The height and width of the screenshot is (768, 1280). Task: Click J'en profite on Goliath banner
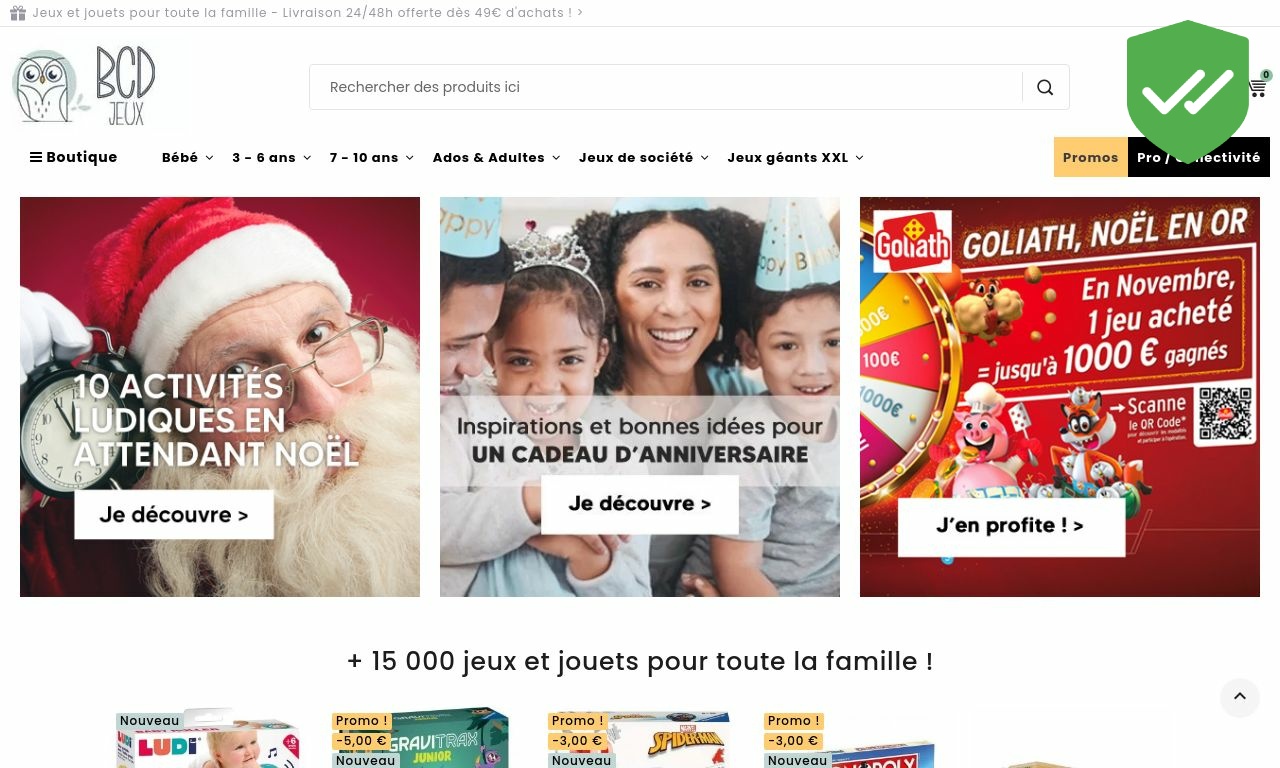coord(1010,526)
